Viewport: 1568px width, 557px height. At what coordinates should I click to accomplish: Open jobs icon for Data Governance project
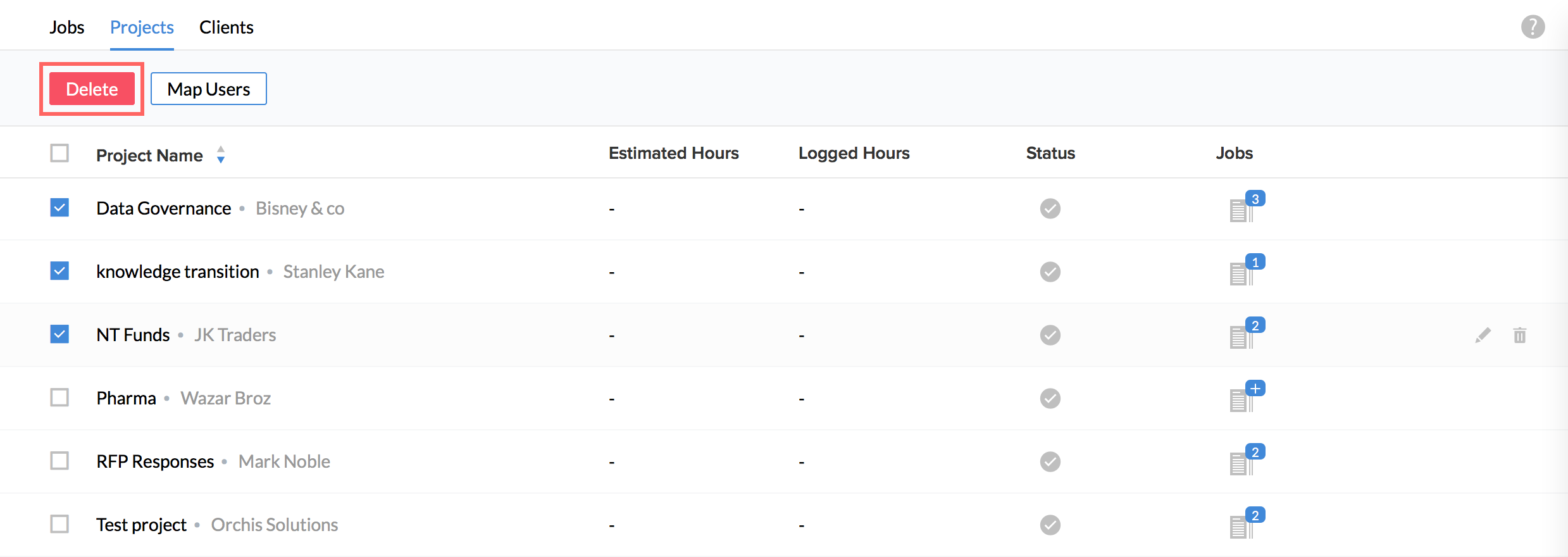tap(1241, 210)
